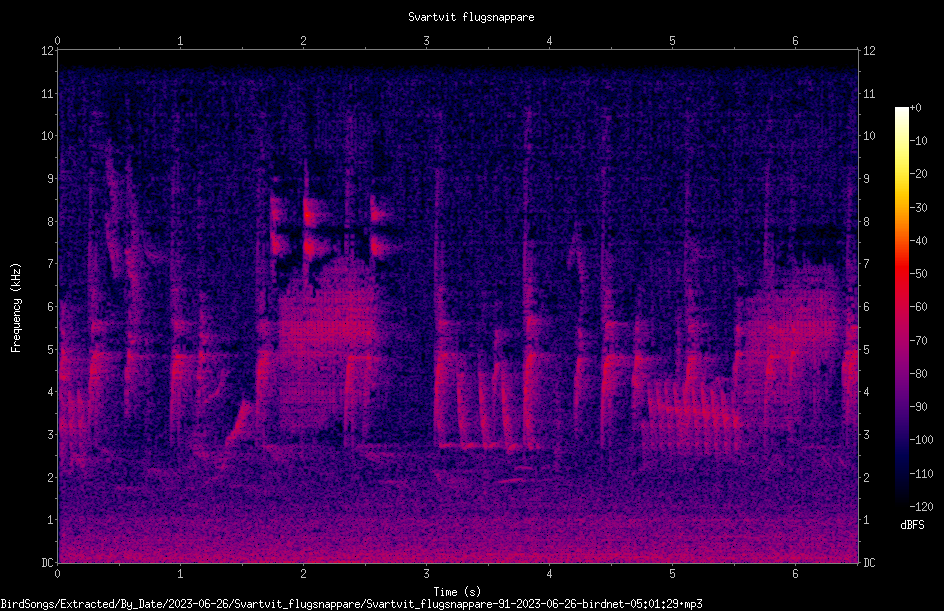Screen dimensions: 944x611
Task: Click the '-110' color bar level label
Action: (921, 474)
